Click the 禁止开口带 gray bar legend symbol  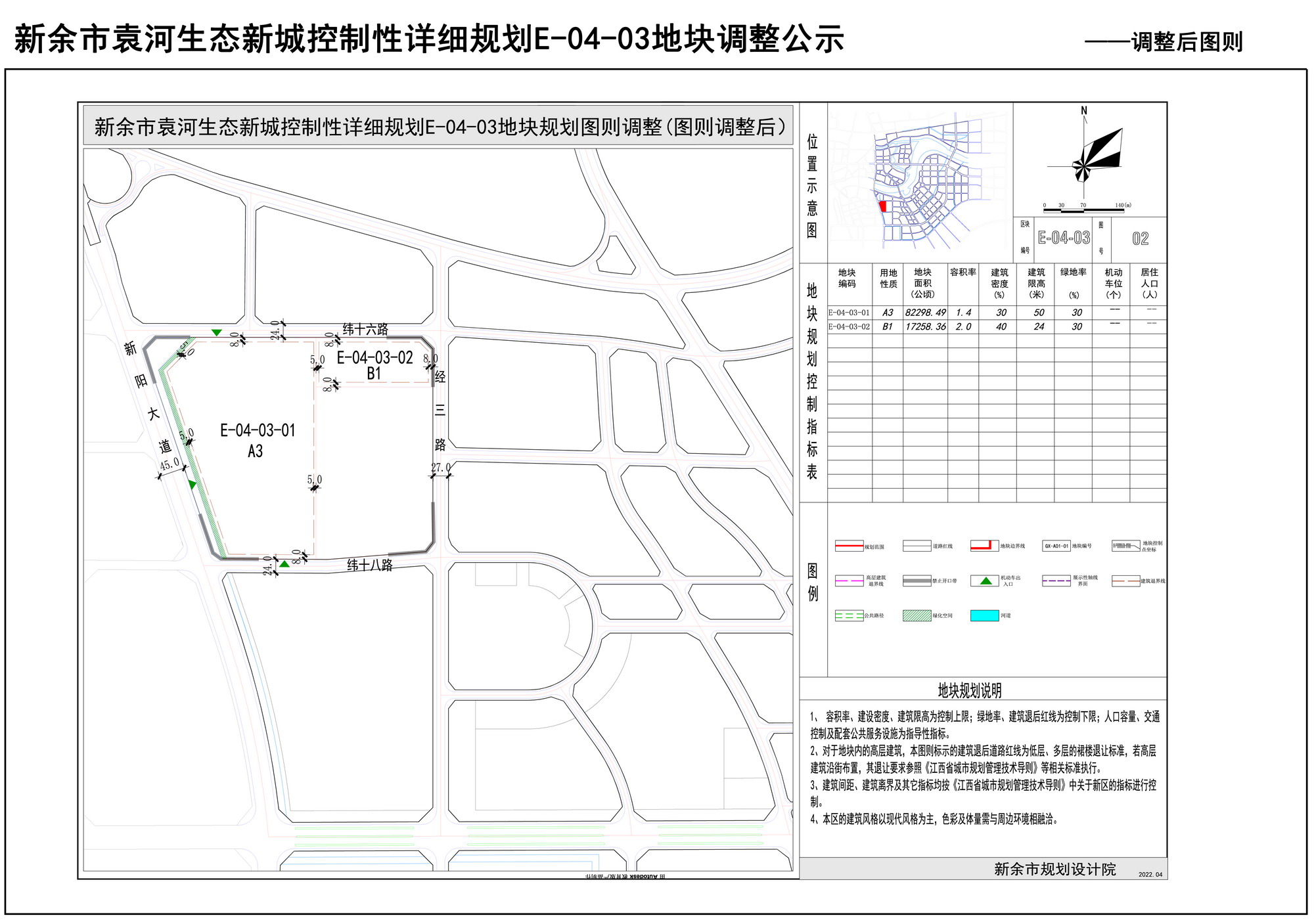pos(917,581)
